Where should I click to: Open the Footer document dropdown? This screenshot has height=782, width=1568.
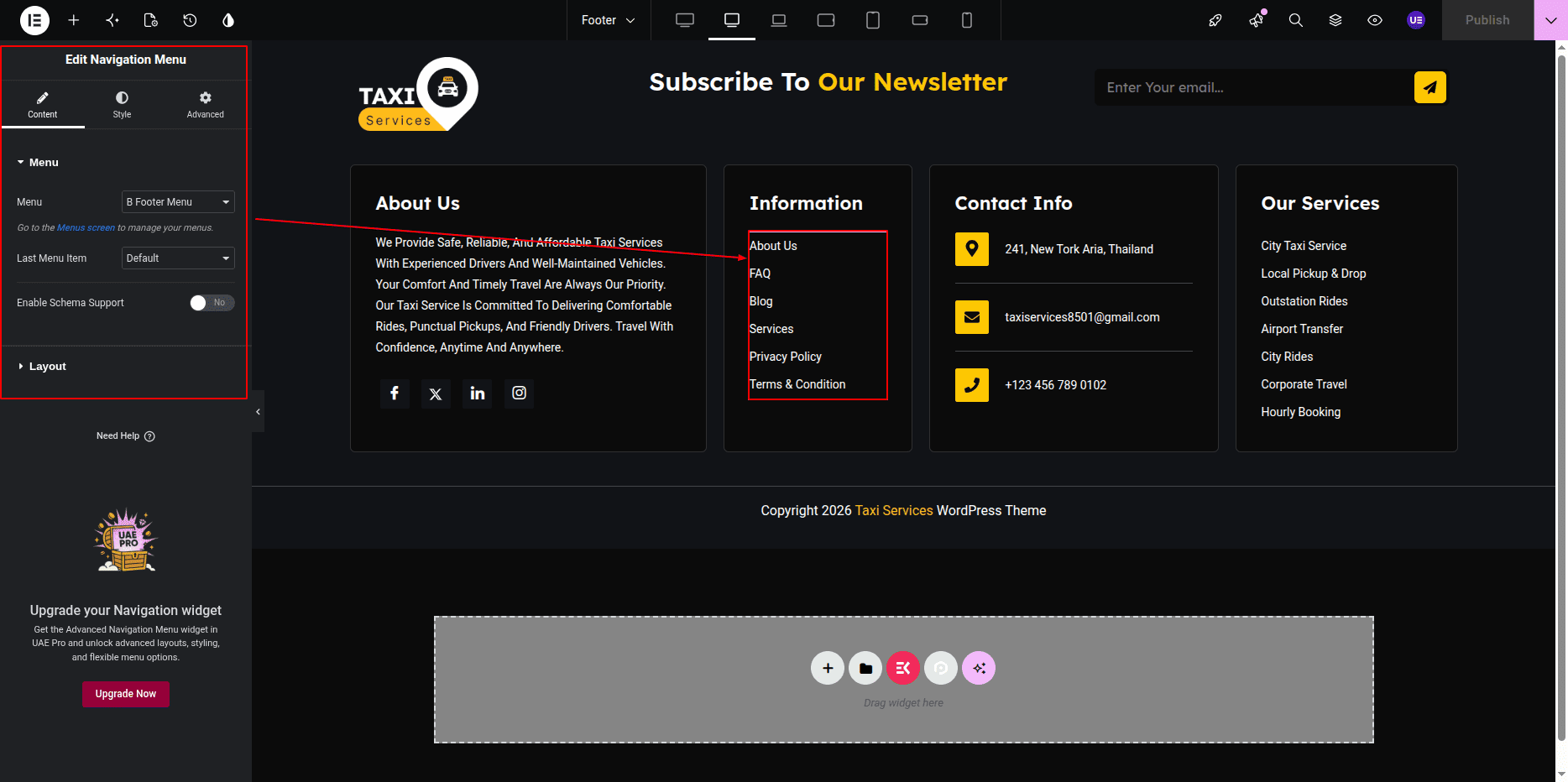click(609, 20)
